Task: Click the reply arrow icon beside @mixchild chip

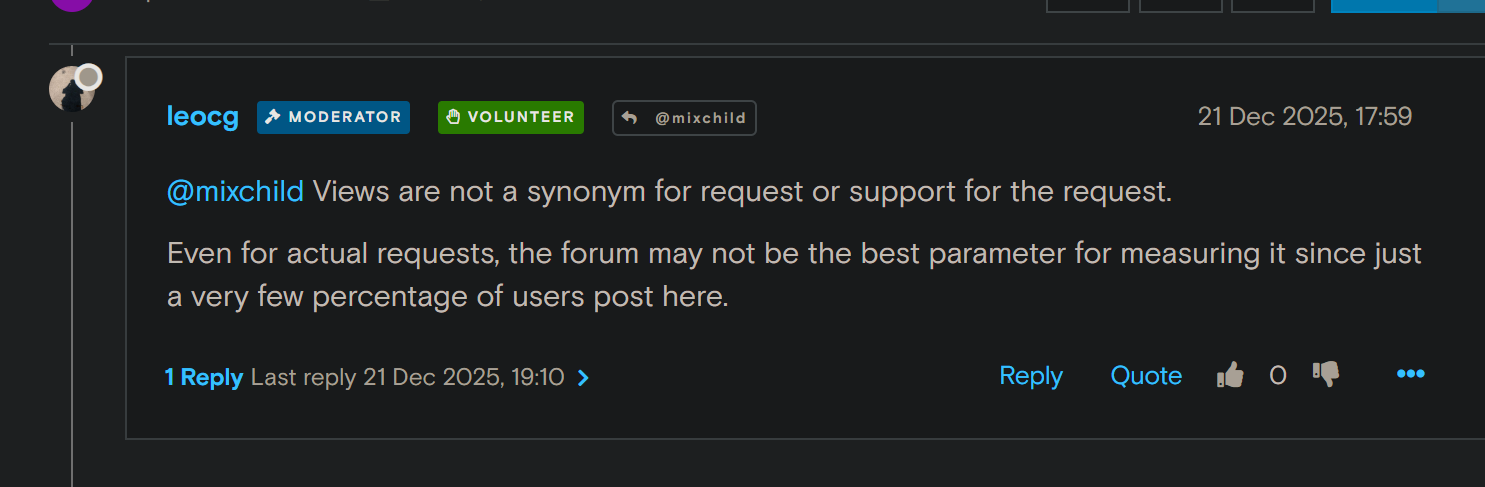Action: coord(630,118)
